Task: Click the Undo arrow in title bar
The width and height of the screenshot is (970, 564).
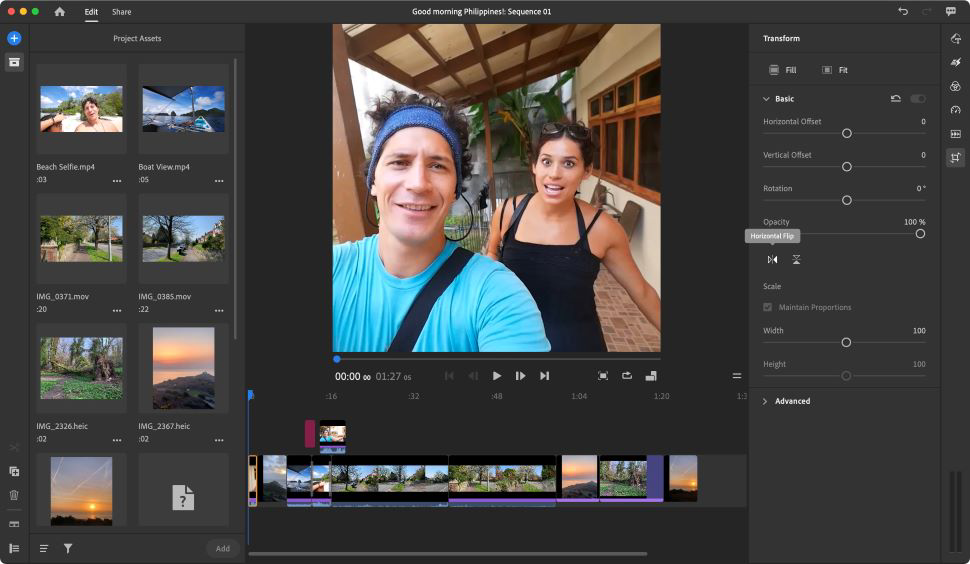Action: click(x=903, y=12)
